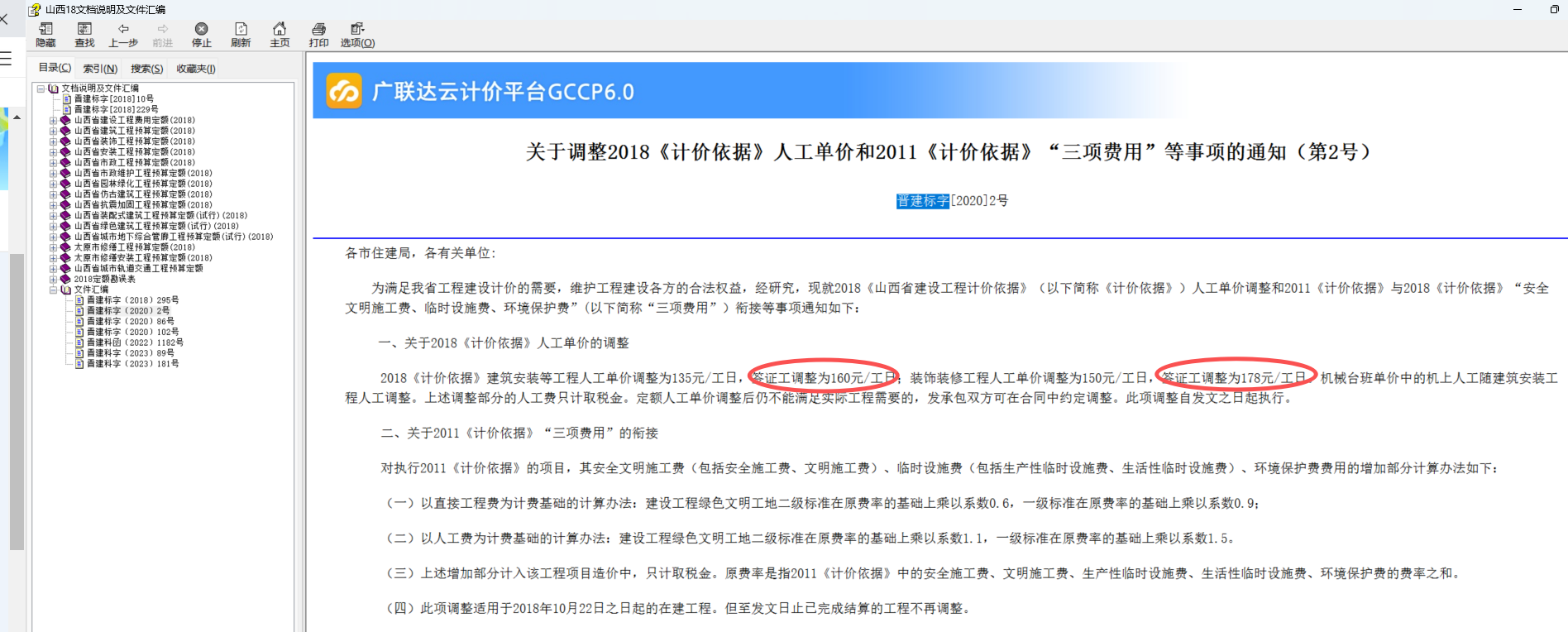Screen dimensions: 1568x632
Task: Click the book icon of 山西省仿古建筑工程预算定额(2018)
Action: [x=65, y=194]
